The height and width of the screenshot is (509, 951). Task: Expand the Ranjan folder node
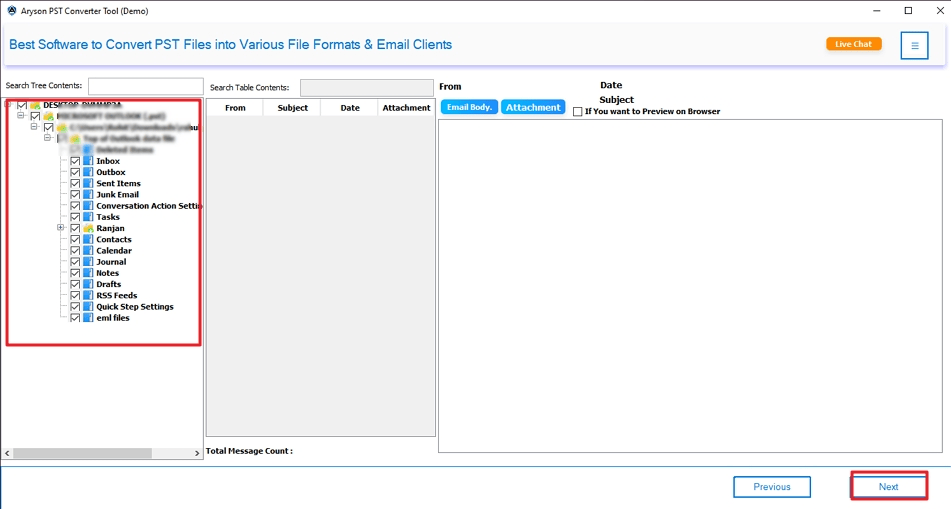click(x=61, y=228)
